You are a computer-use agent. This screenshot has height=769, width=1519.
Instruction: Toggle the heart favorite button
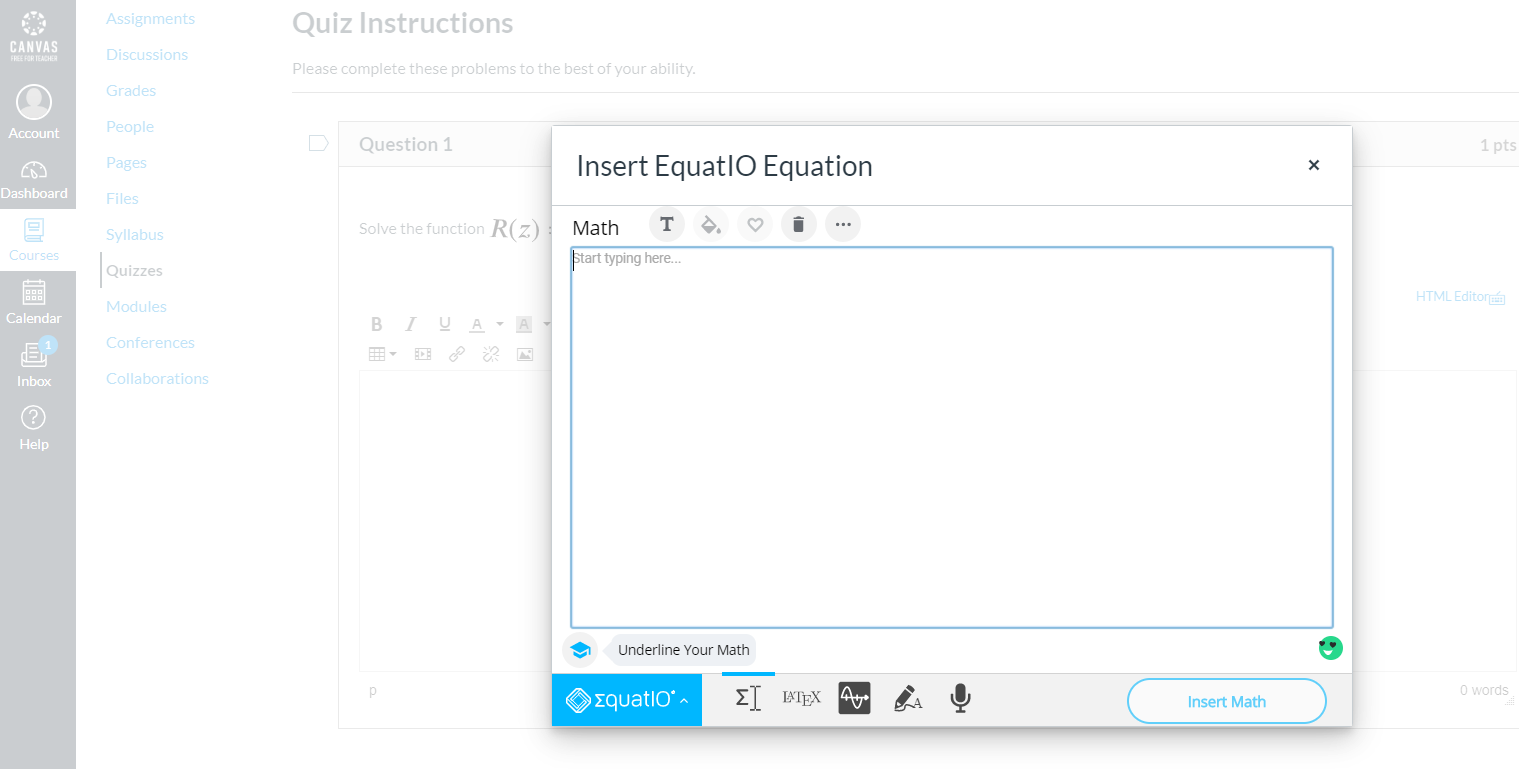point(755,224)
